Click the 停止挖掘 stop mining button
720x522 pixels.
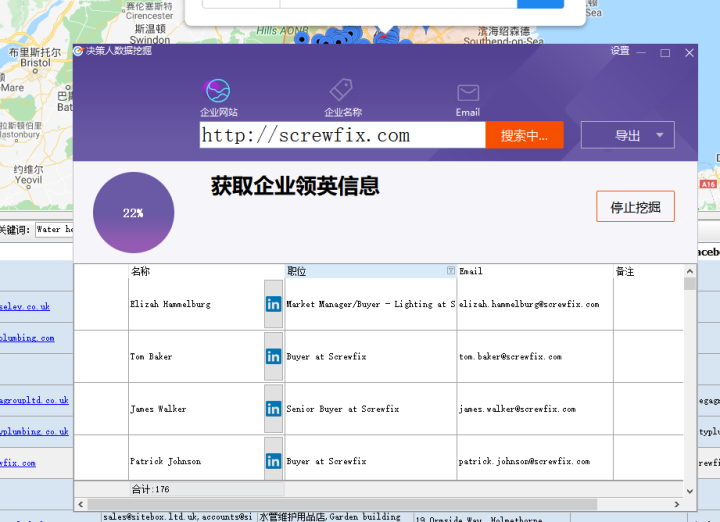pyautogui.click(x=635, y=207)
